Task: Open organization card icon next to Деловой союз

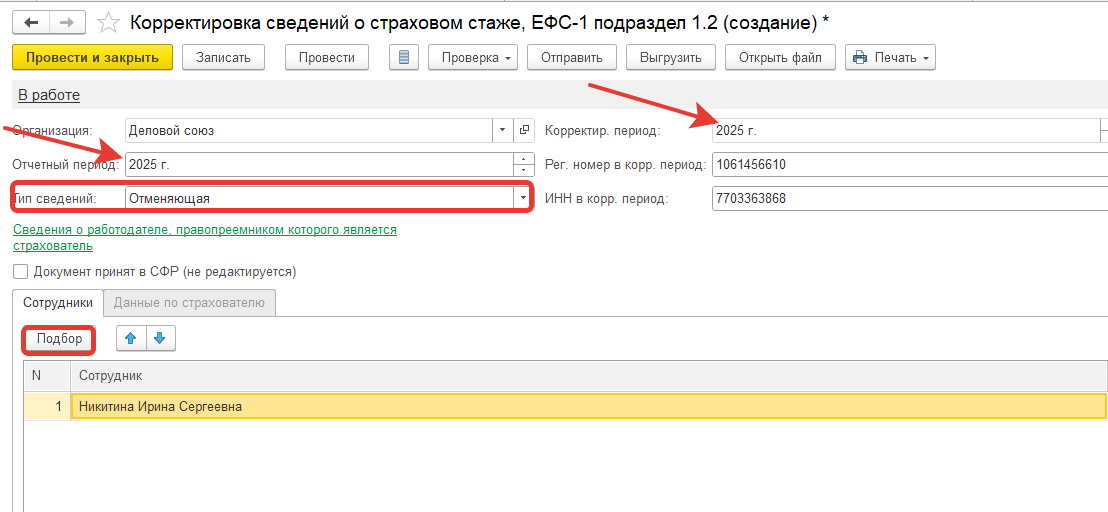Action: pos(526,130)
